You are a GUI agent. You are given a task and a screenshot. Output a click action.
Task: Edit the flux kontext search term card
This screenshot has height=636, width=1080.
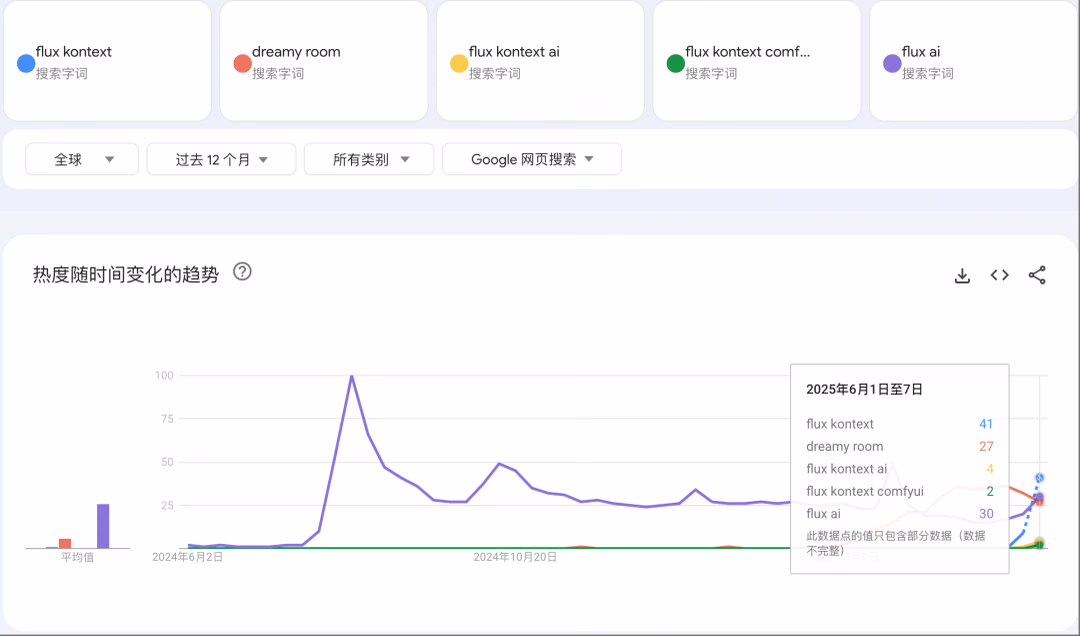107,61
